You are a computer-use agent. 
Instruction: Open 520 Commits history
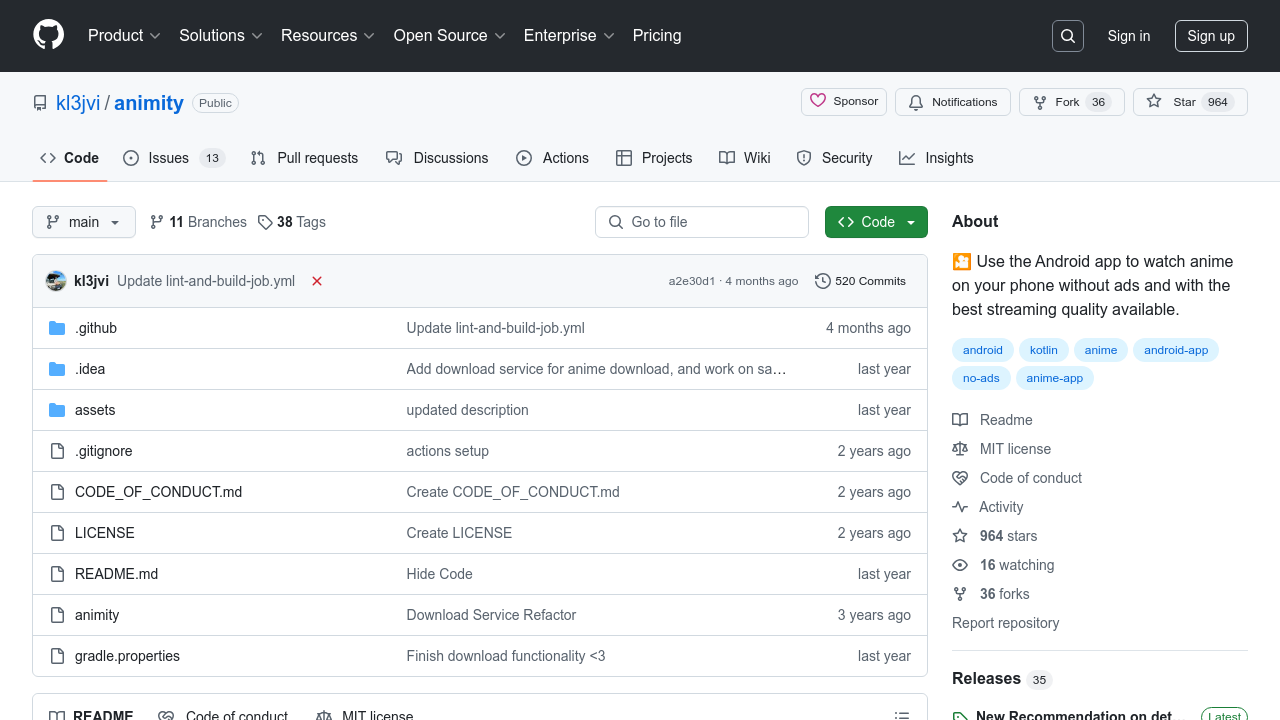coord(861,281)
